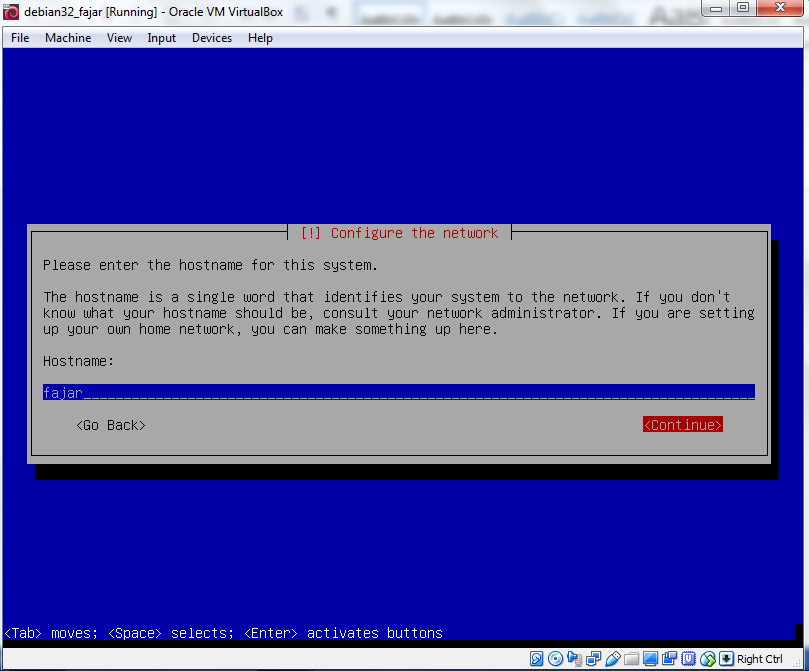Click the 'Please enter the hostname' text
Image resolution: width=809 pixels, height=671 pixels.
211,265
